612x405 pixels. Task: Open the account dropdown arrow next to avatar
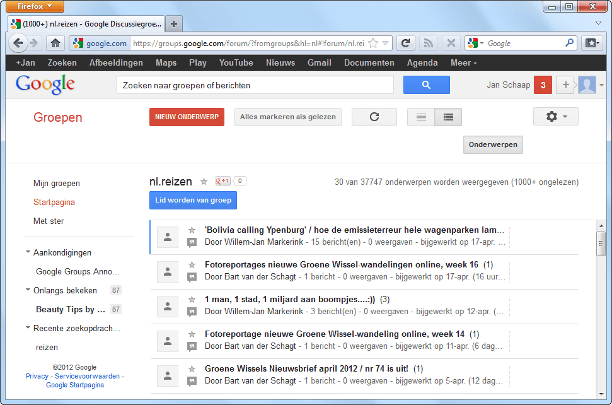click(601, 85)
